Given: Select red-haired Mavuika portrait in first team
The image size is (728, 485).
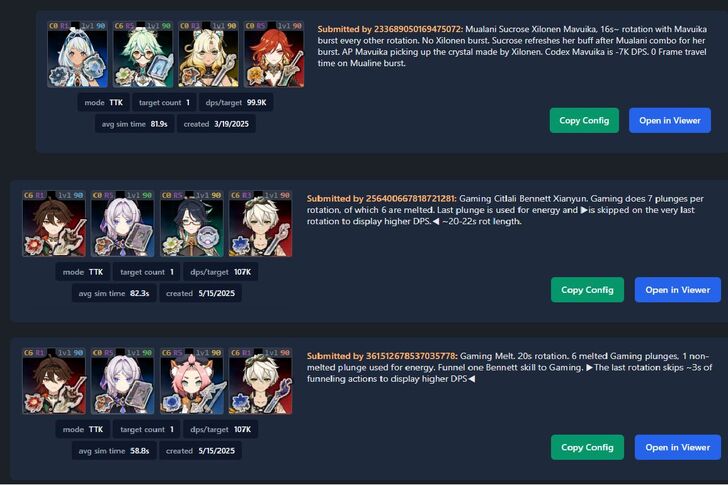Looking at the screenshot, I should [x=274, y=54].
